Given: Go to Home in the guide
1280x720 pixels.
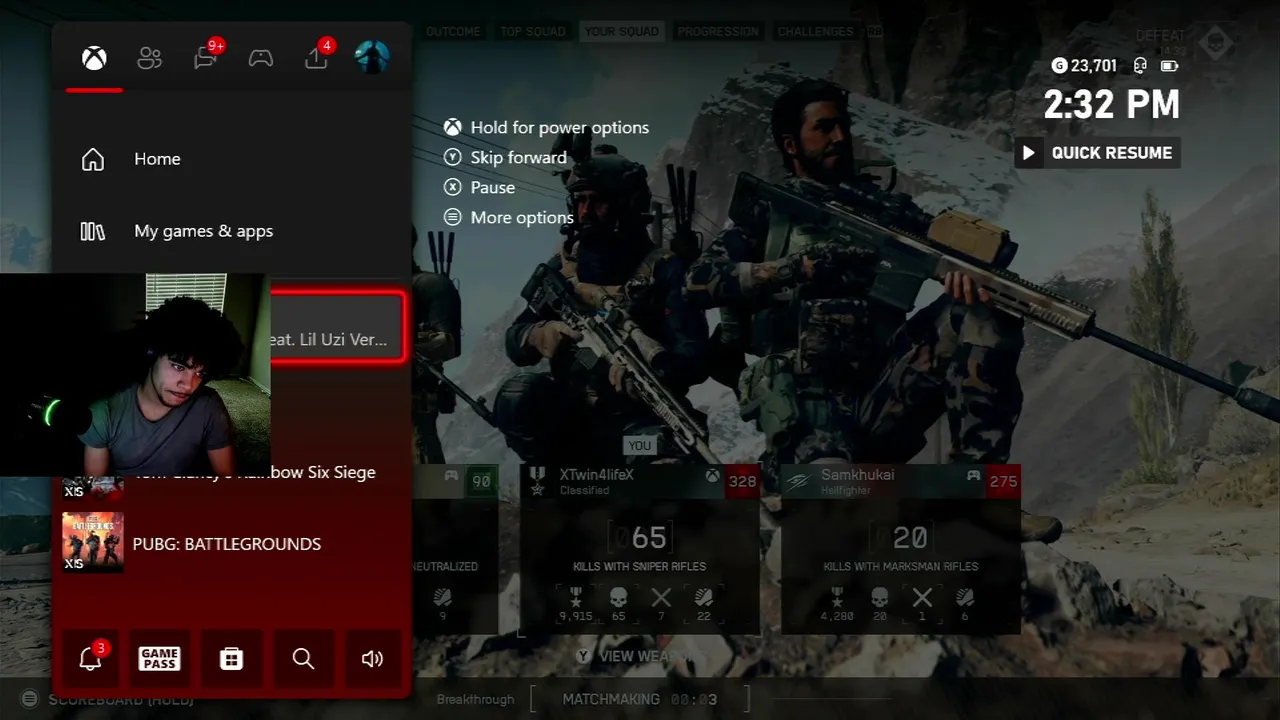Looking at the screenshot, I should pyautogui.click(x=232, y=159).
